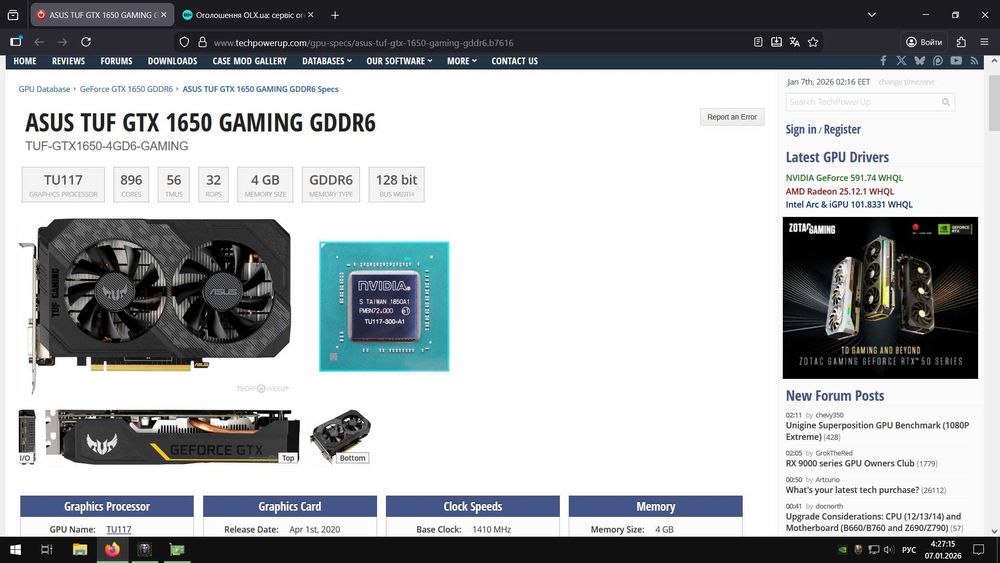Click the shield tracking protection icon
The width and height of the screenshot is (1000, 563).
[184, 42]
